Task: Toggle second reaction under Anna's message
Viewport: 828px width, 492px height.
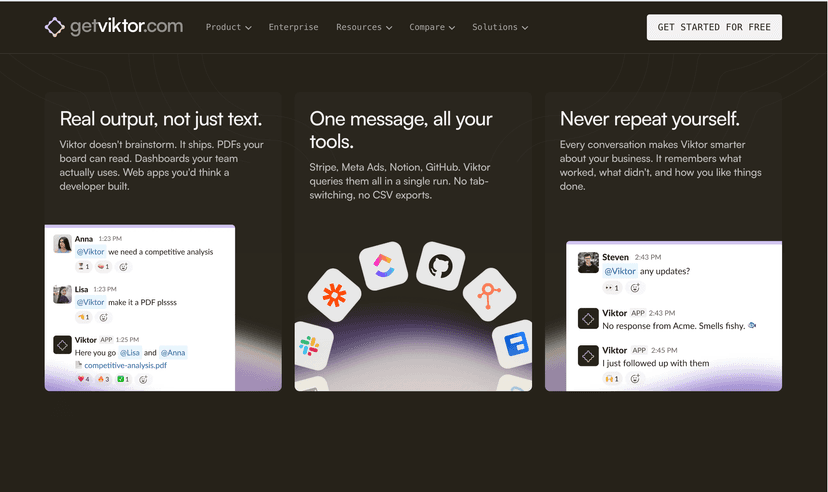Action: click(104, 267)
